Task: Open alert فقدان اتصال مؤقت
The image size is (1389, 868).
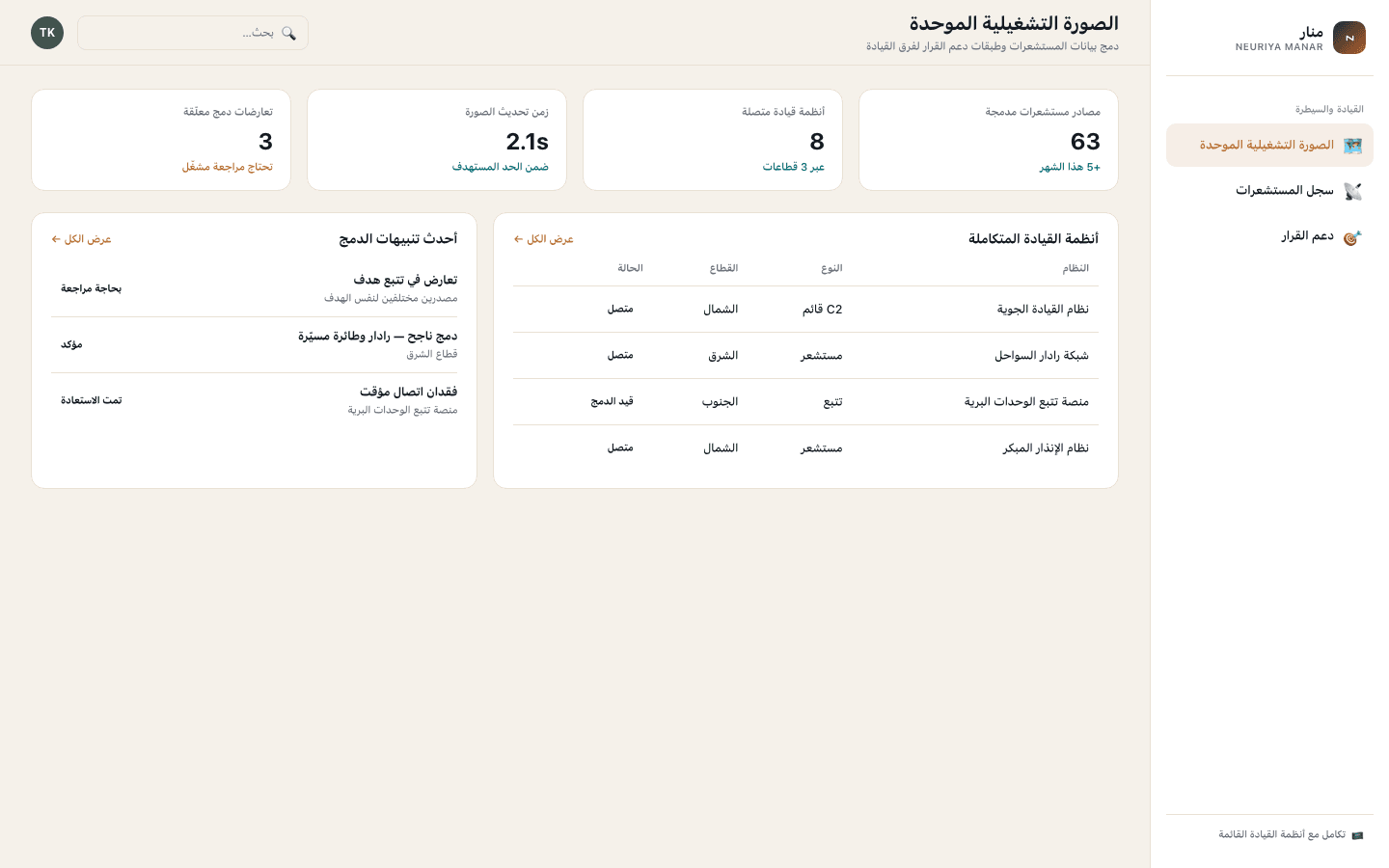Action: coord(255,400)
